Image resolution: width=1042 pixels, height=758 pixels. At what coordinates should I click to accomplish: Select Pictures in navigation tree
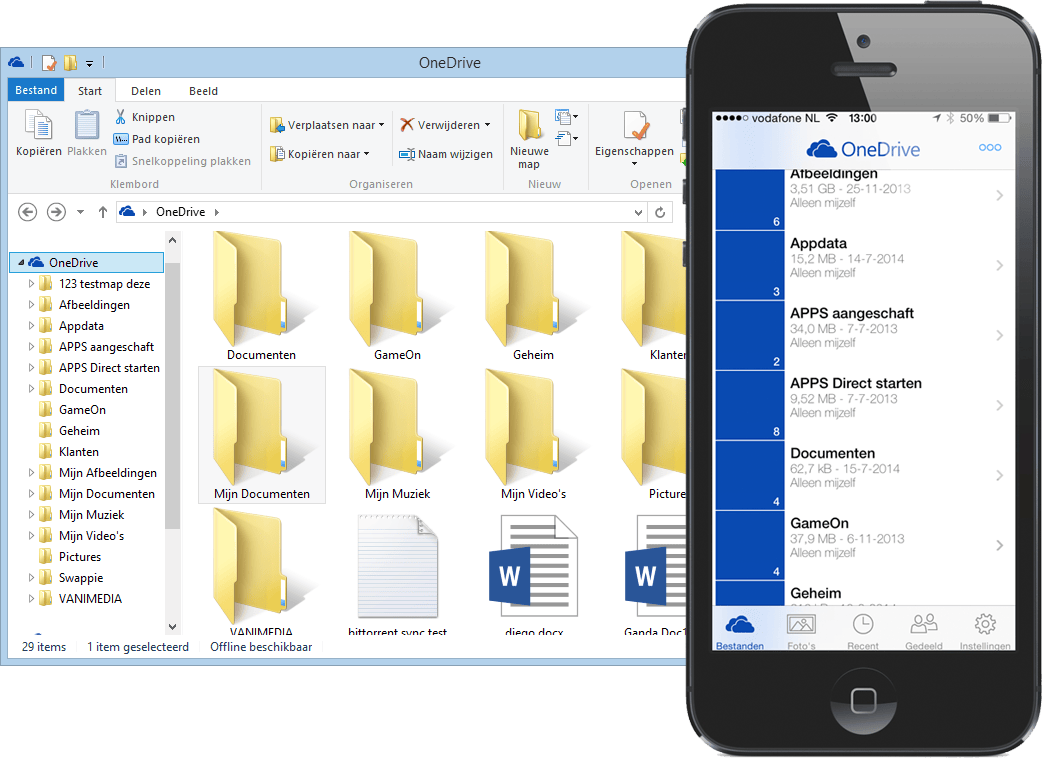point(80,557)
